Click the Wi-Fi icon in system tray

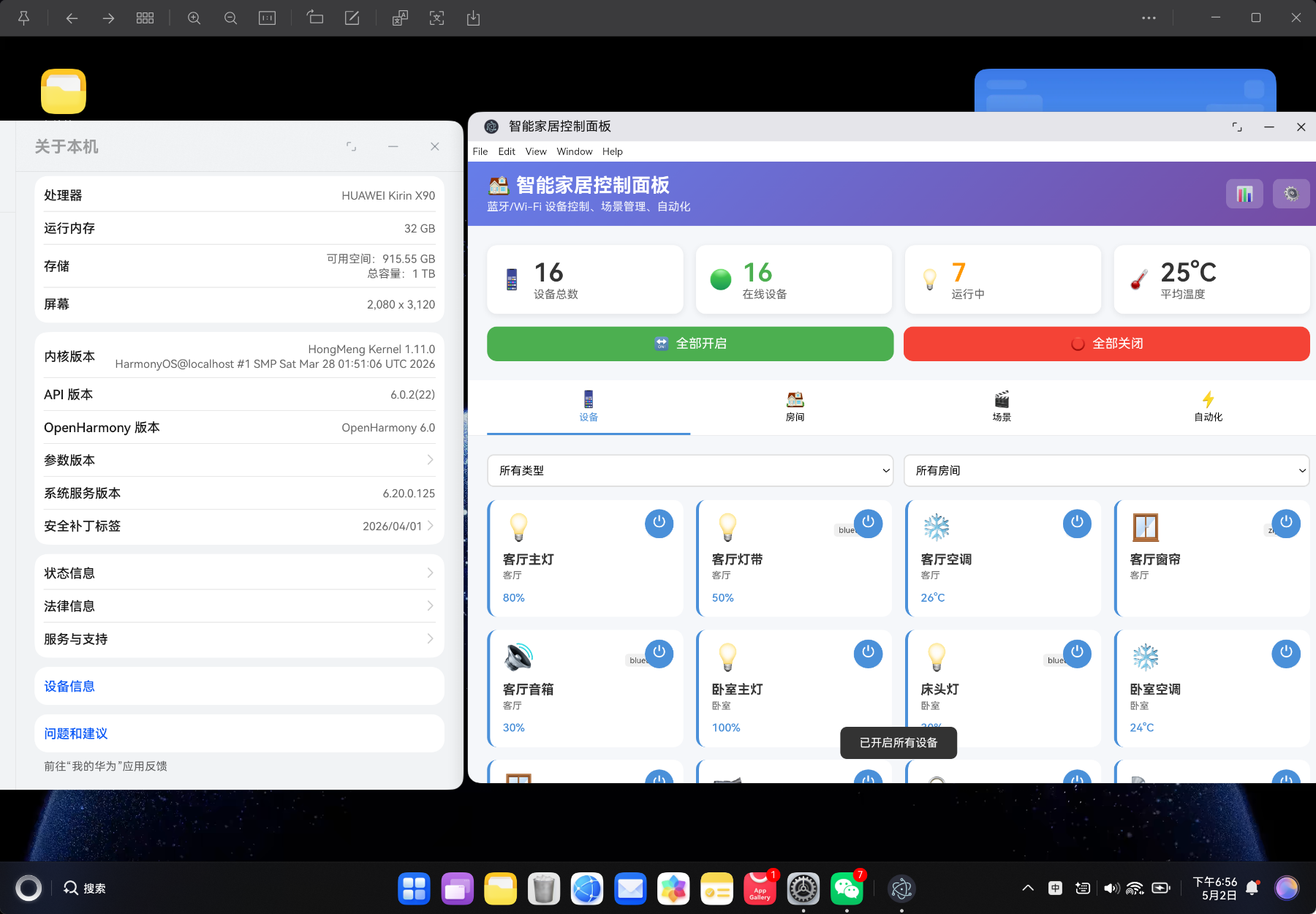(x=1135, y=888)
